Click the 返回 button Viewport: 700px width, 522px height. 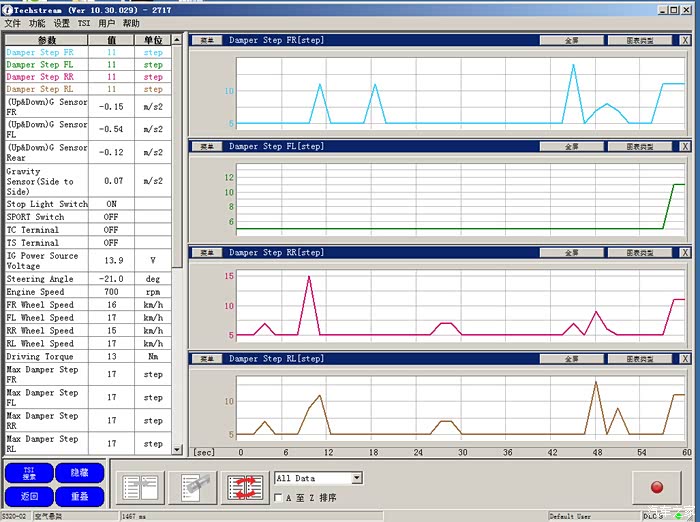28,495
